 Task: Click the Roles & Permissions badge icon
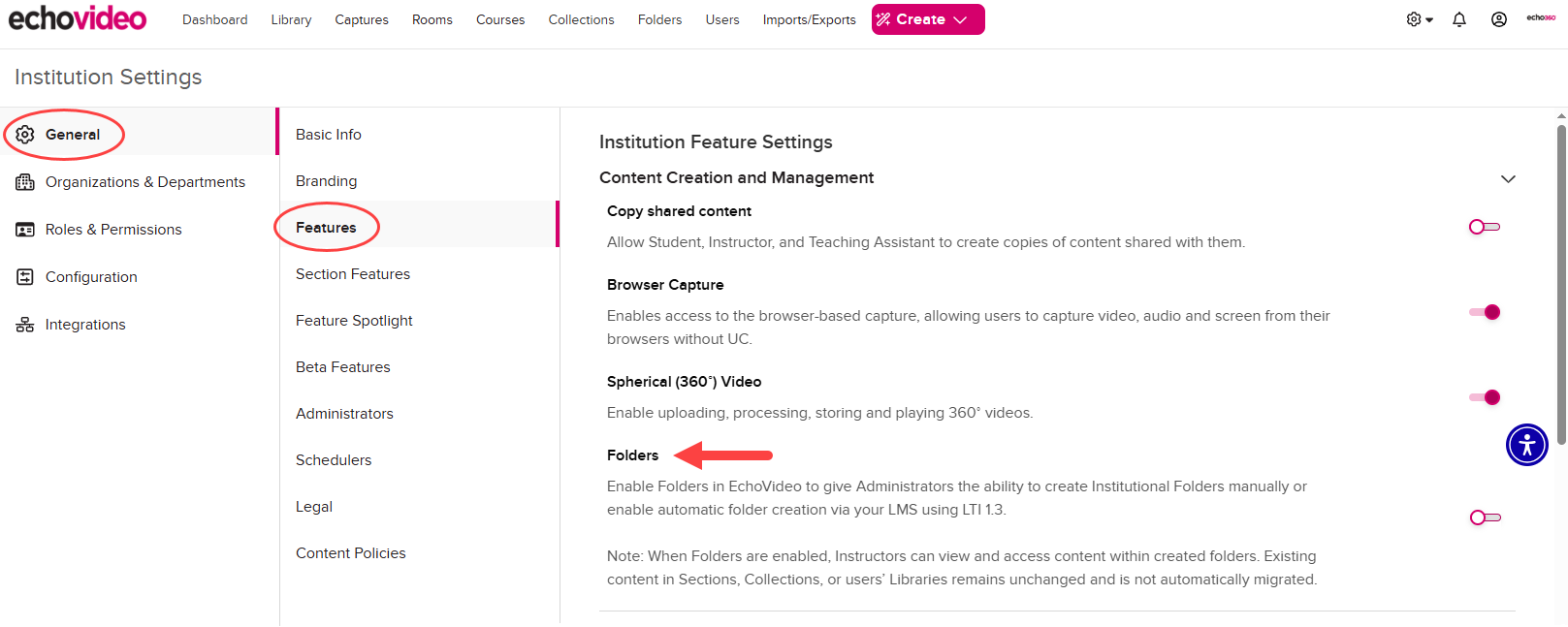[24, 229]
